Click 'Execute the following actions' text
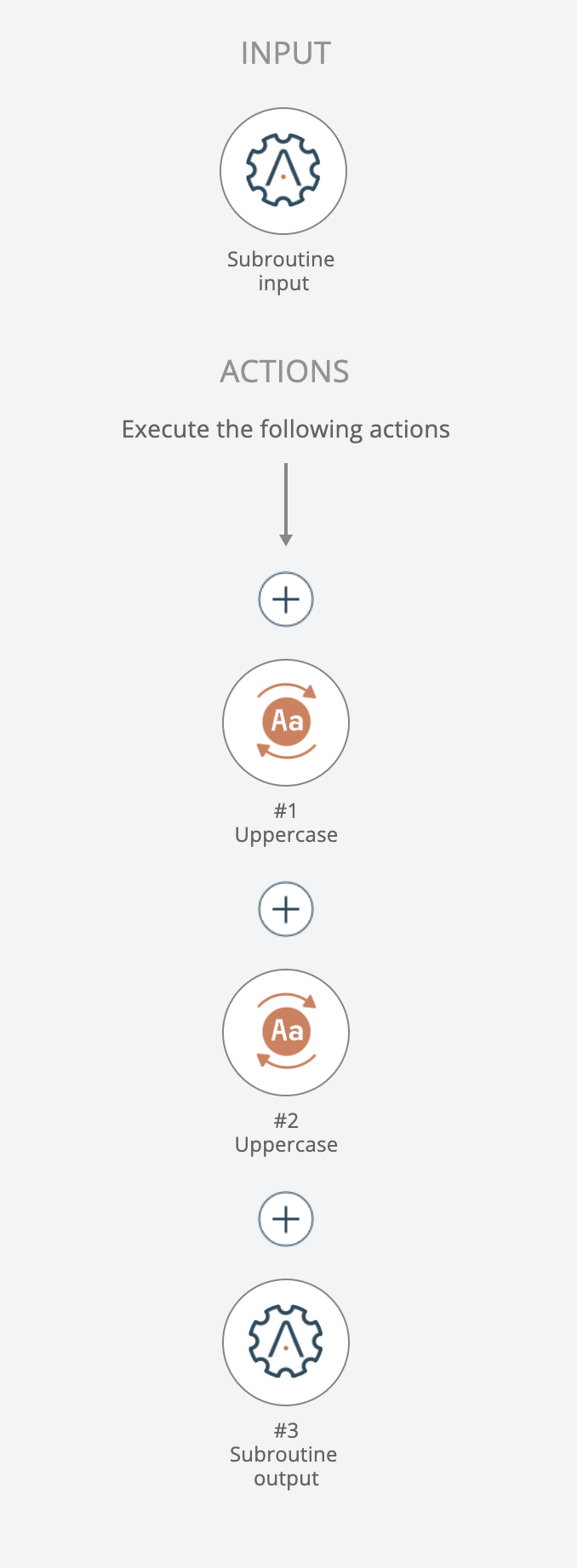 [x=286, y=429]
